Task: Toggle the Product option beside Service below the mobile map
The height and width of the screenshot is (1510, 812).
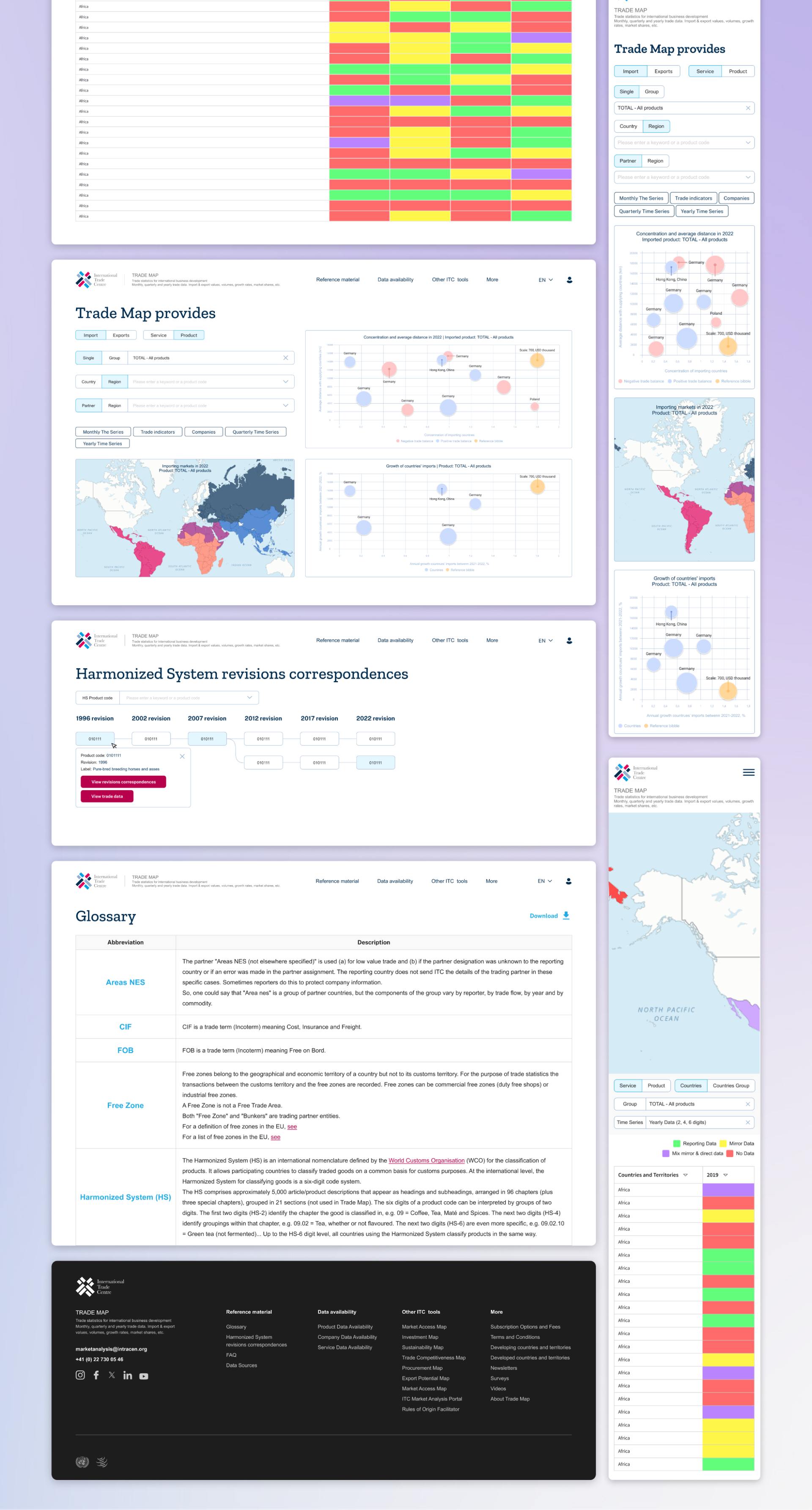Action: click(x=656, y=1086)
